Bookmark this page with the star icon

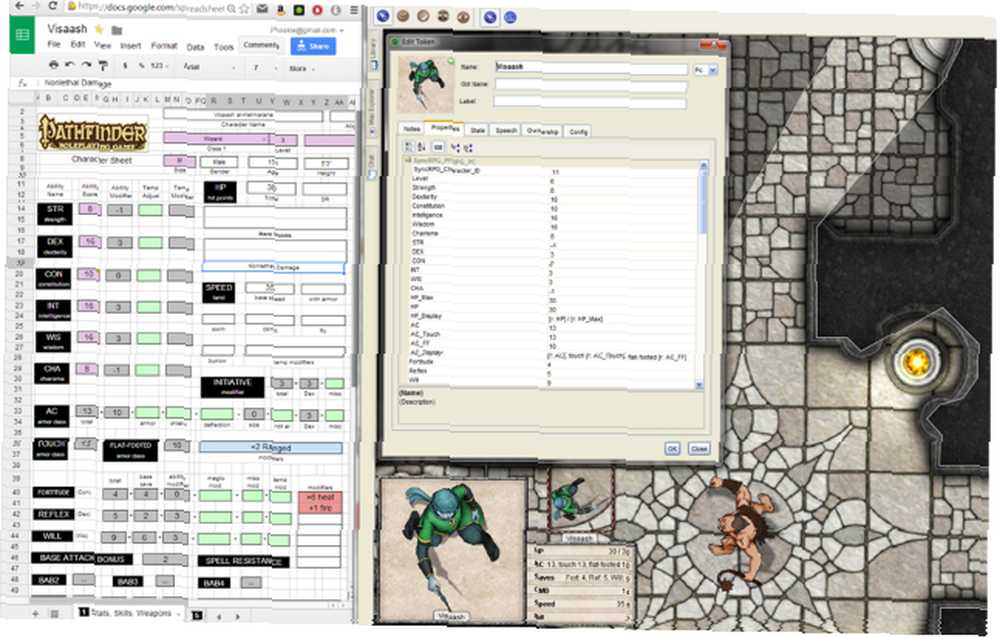[244, 10]
